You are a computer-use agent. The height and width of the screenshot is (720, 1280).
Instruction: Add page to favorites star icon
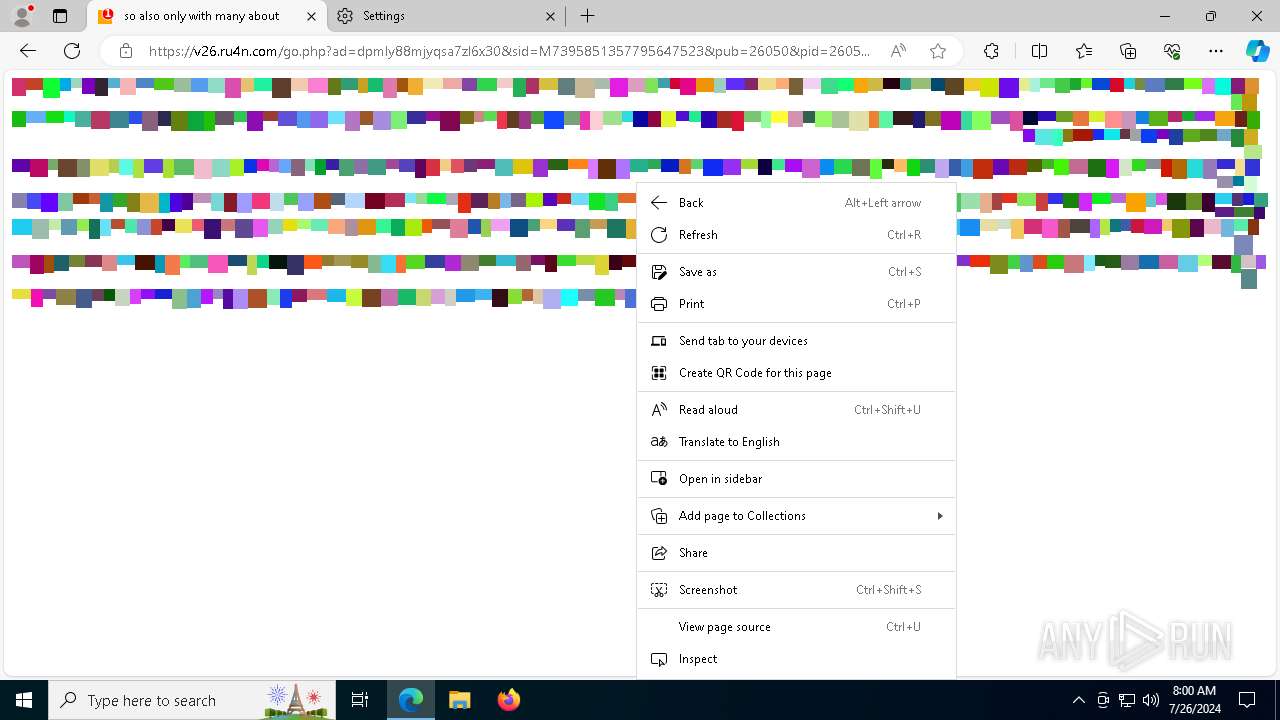(x=938, y=51)
